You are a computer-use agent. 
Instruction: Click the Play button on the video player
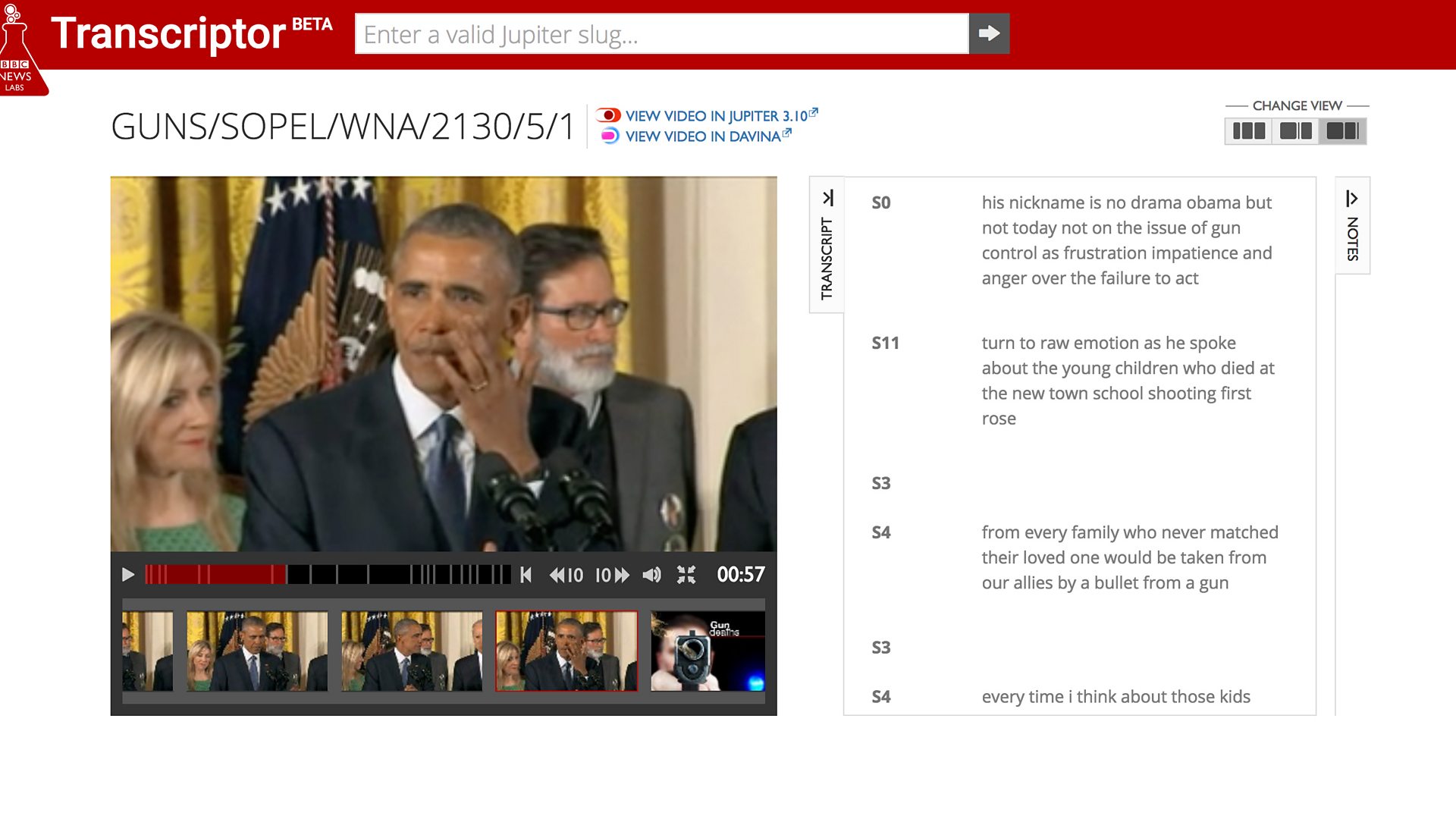(x=128, y=576)
